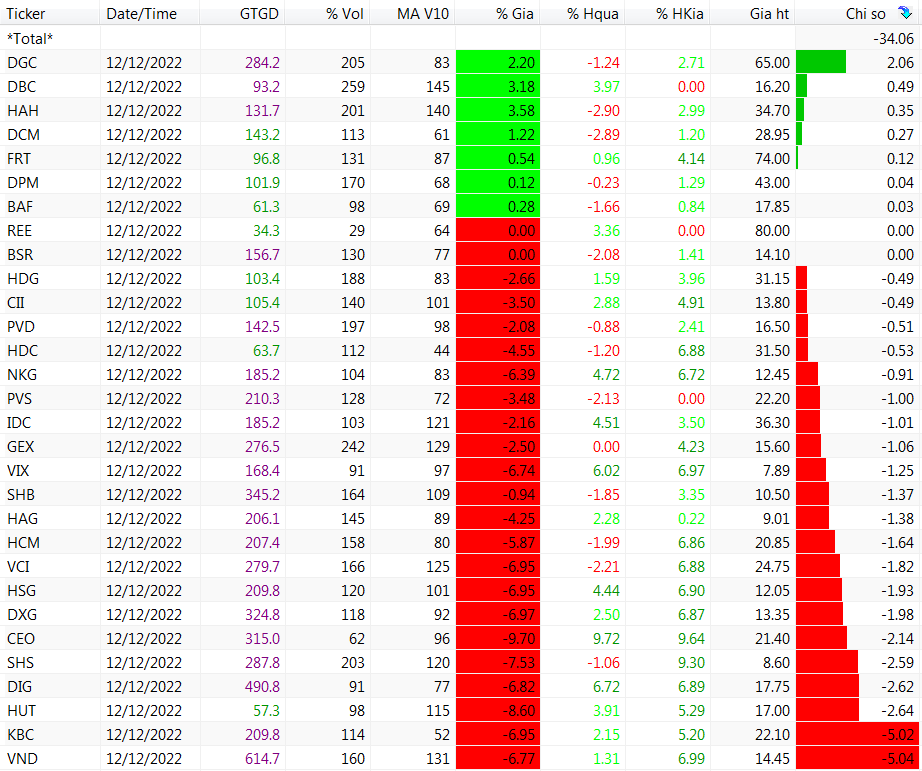The width and height of the screenshot is (922, 771).
Task: Click the VND ticker
Action: tap(22, 759)
